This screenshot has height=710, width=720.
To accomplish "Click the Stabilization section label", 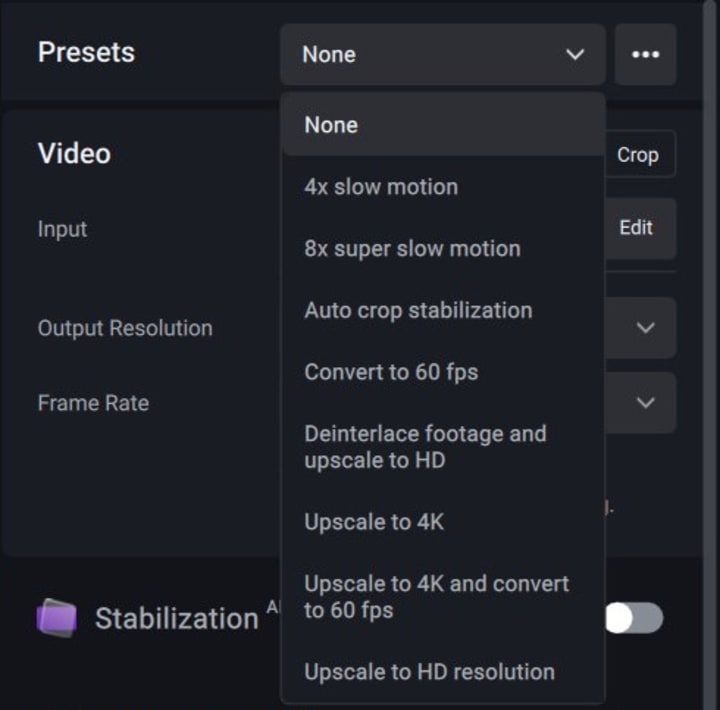I will tap(176, 619).
